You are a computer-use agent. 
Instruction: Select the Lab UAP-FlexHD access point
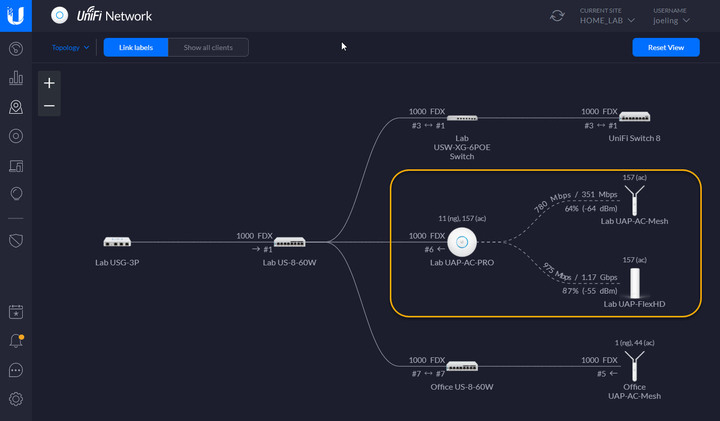[x=634, y=283]
